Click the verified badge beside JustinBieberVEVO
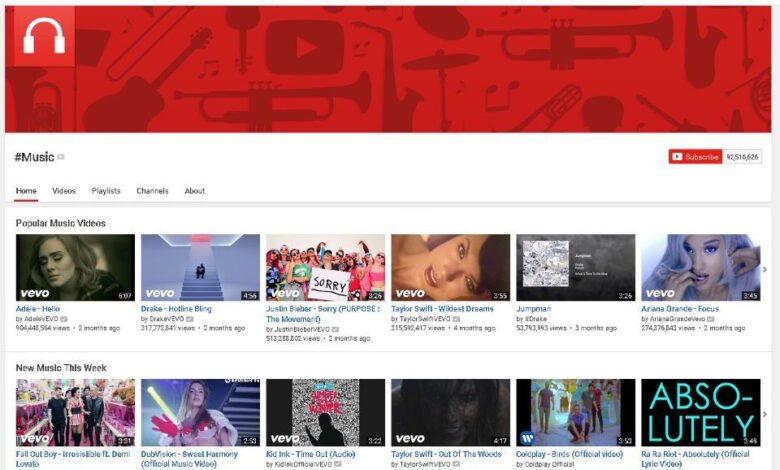The image size is (780, 470). coord(336,329)
